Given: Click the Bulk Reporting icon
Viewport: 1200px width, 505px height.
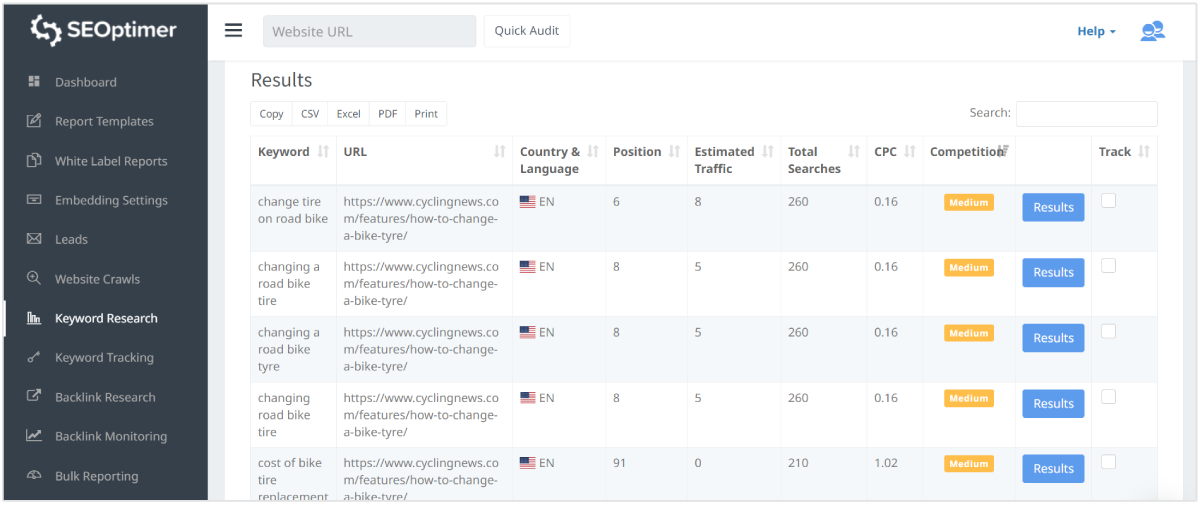Looking at the screenshot, I should [x=34, y=476].
